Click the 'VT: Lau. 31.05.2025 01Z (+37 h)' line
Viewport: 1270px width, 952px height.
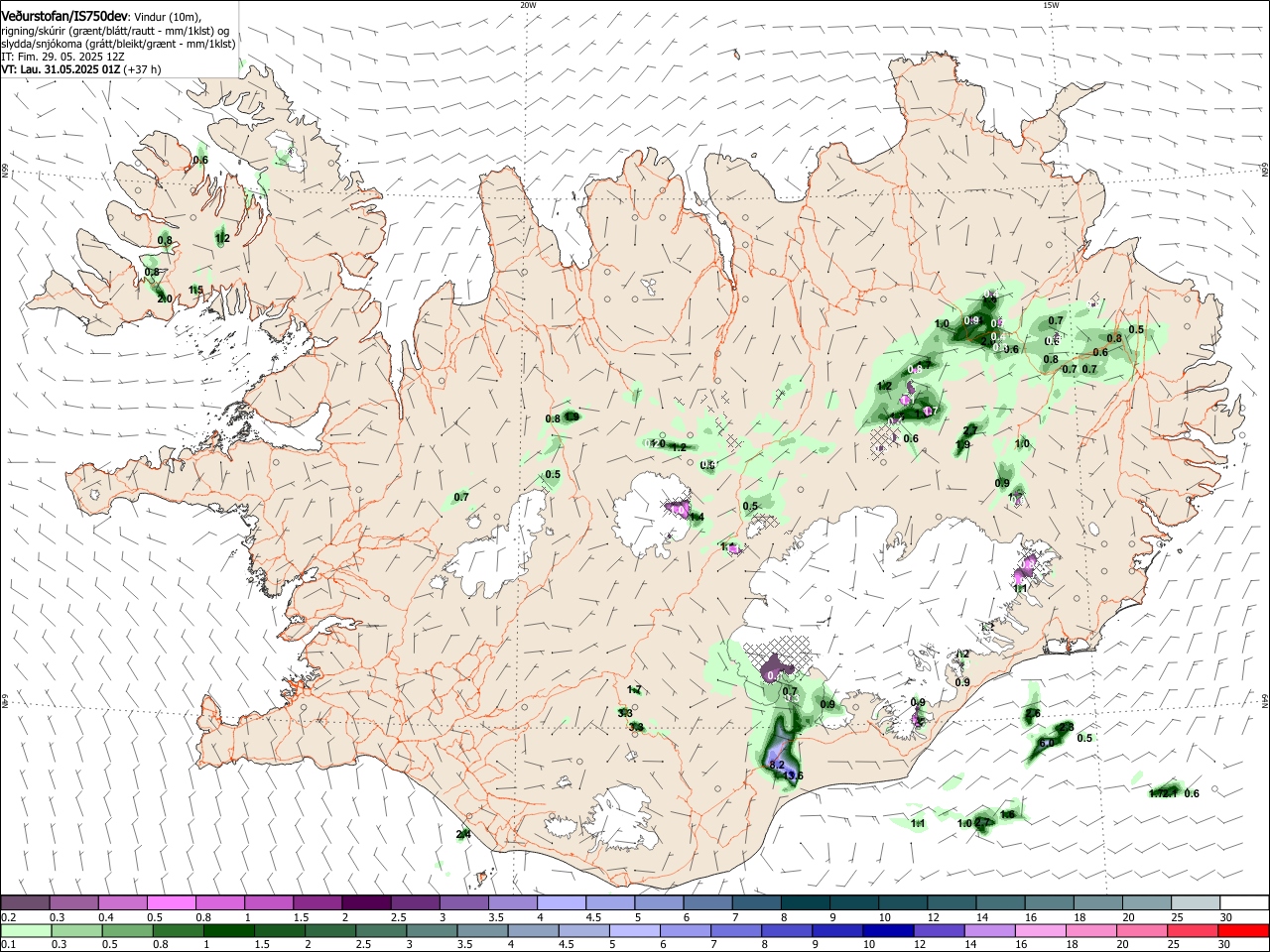click(x=81, y=69)
